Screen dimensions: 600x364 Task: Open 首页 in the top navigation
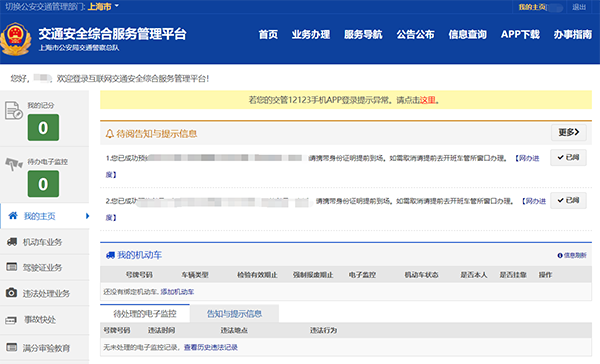pyautogui.click(x=268, y=34)
